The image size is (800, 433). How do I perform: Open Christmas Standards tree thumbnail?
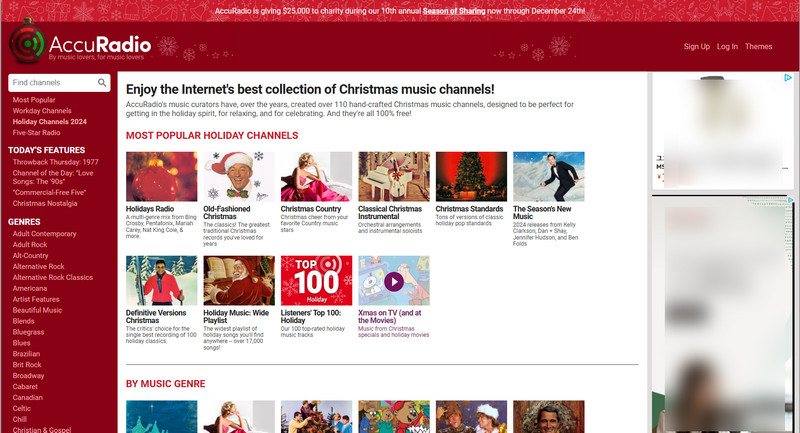[471, 176]
